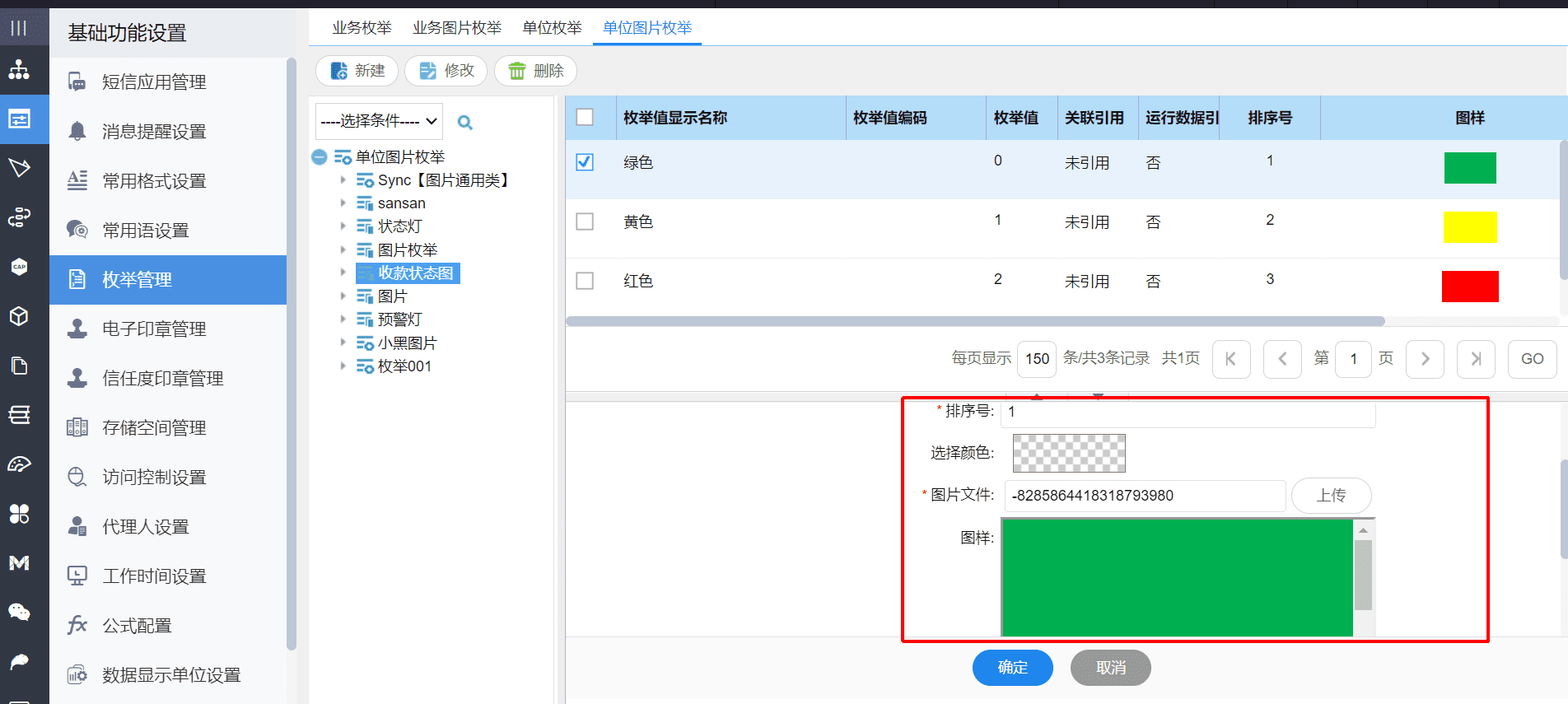The height and width of the screenshot is (704, 1568).
Task: Open the 选择颜色 color picker swatch
Action: pyautogui.click(x=1069, y=453)
